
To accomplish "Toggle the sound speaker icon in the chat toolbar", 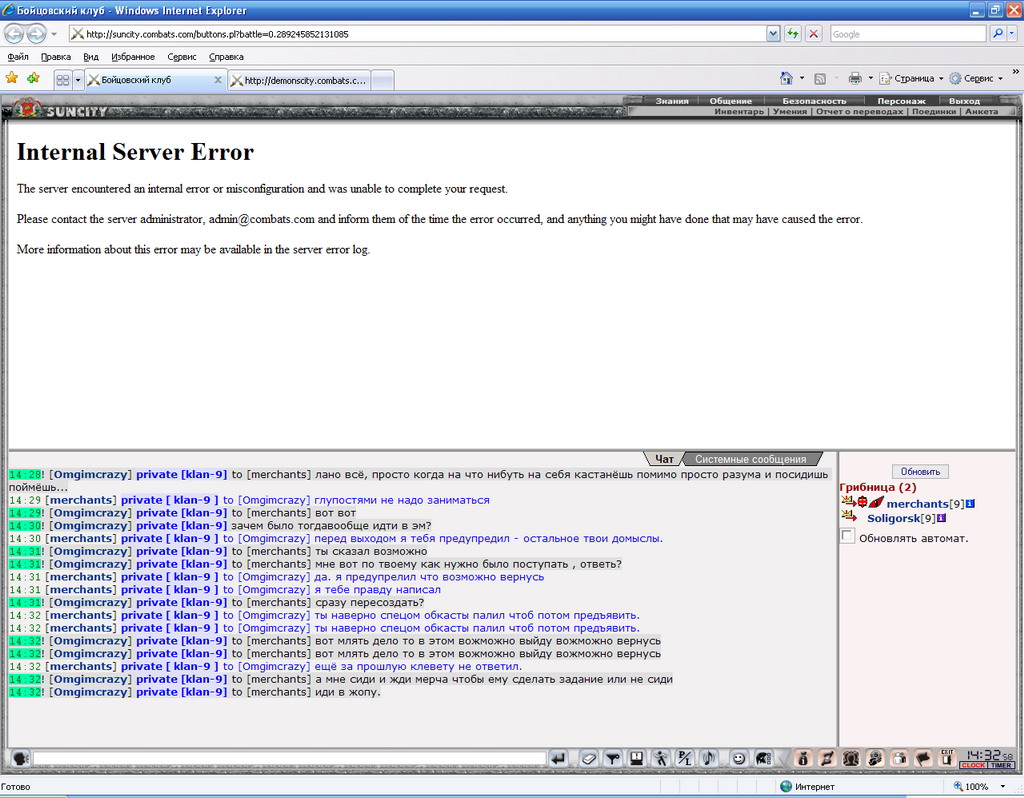I will point(708,758).
